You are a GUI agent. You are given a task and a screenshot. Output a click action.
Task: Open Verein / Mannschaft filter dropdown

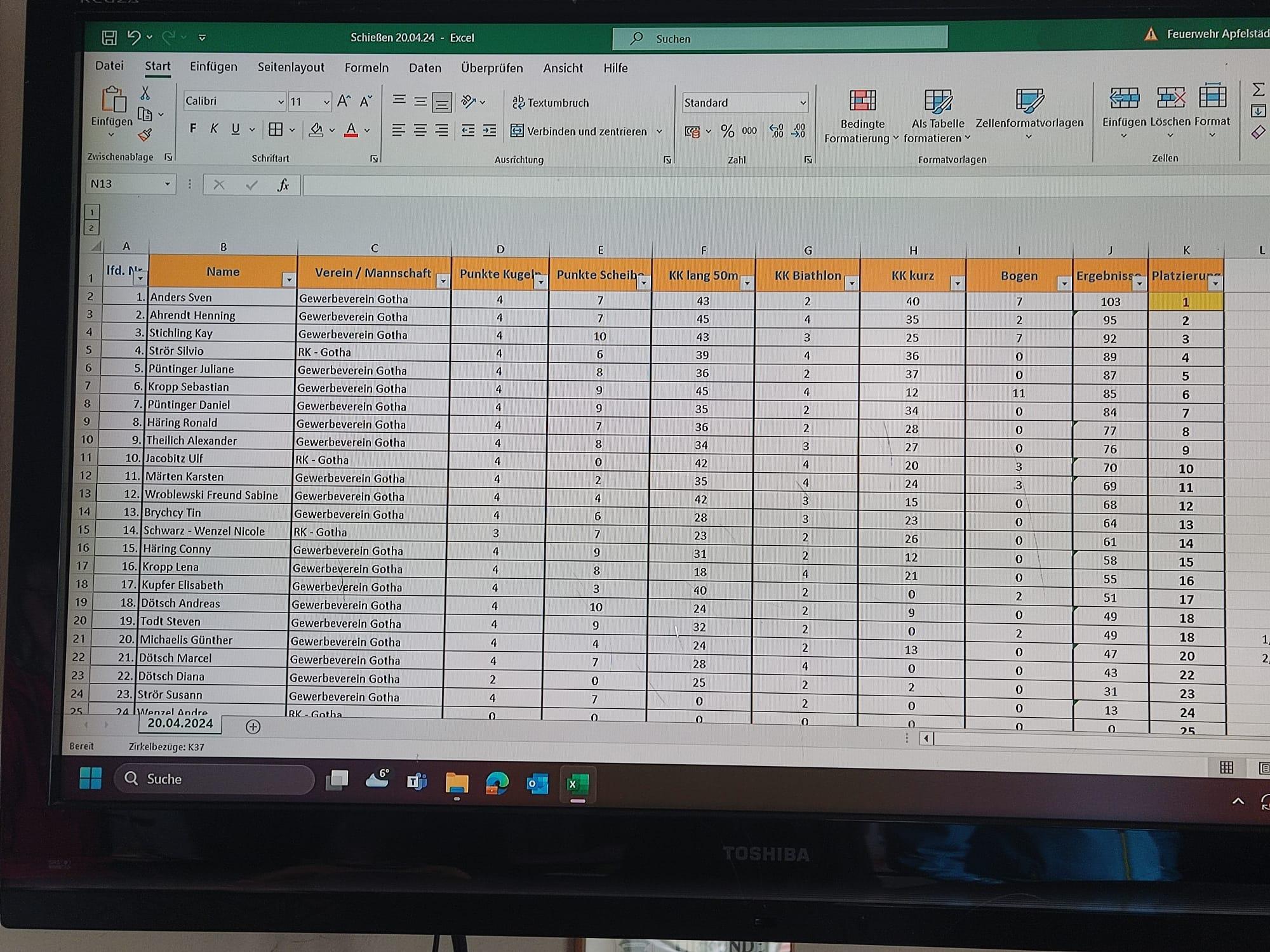click(443, 281)
